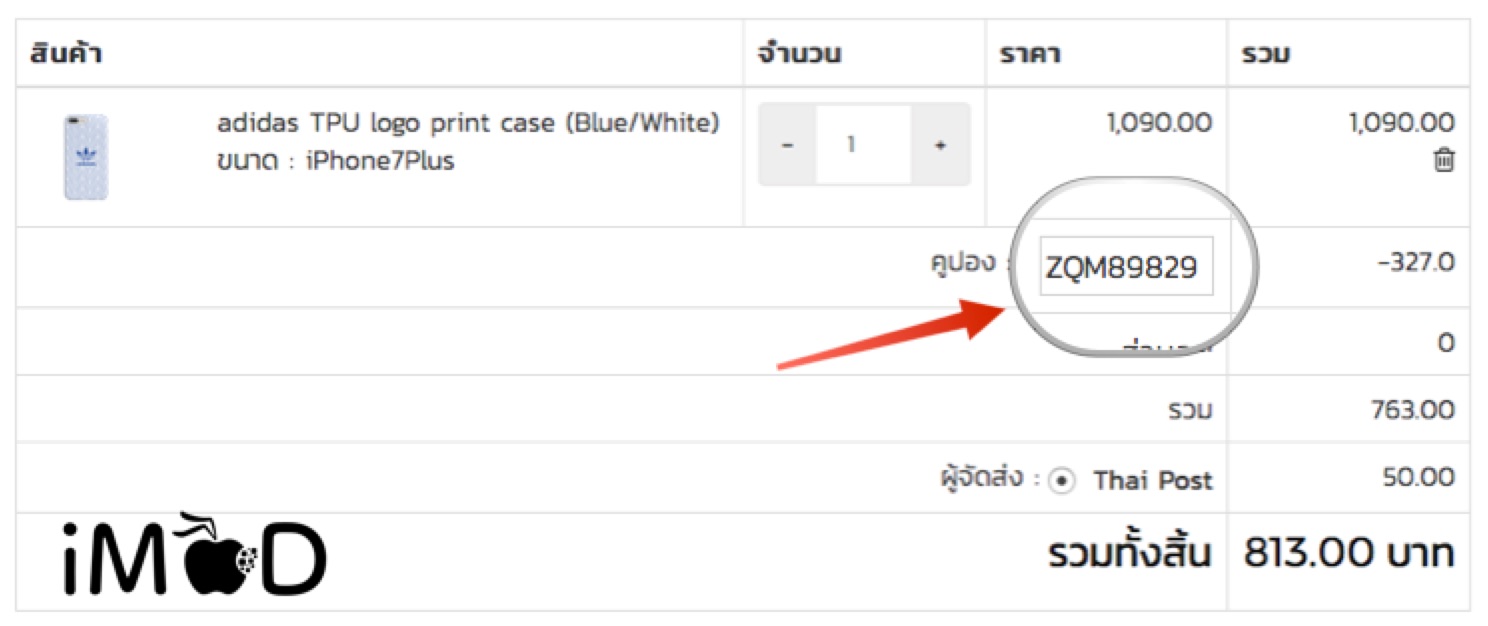Delete the adidas case using trash icon
The image size is (1488, 626).
coord(1444,160)
